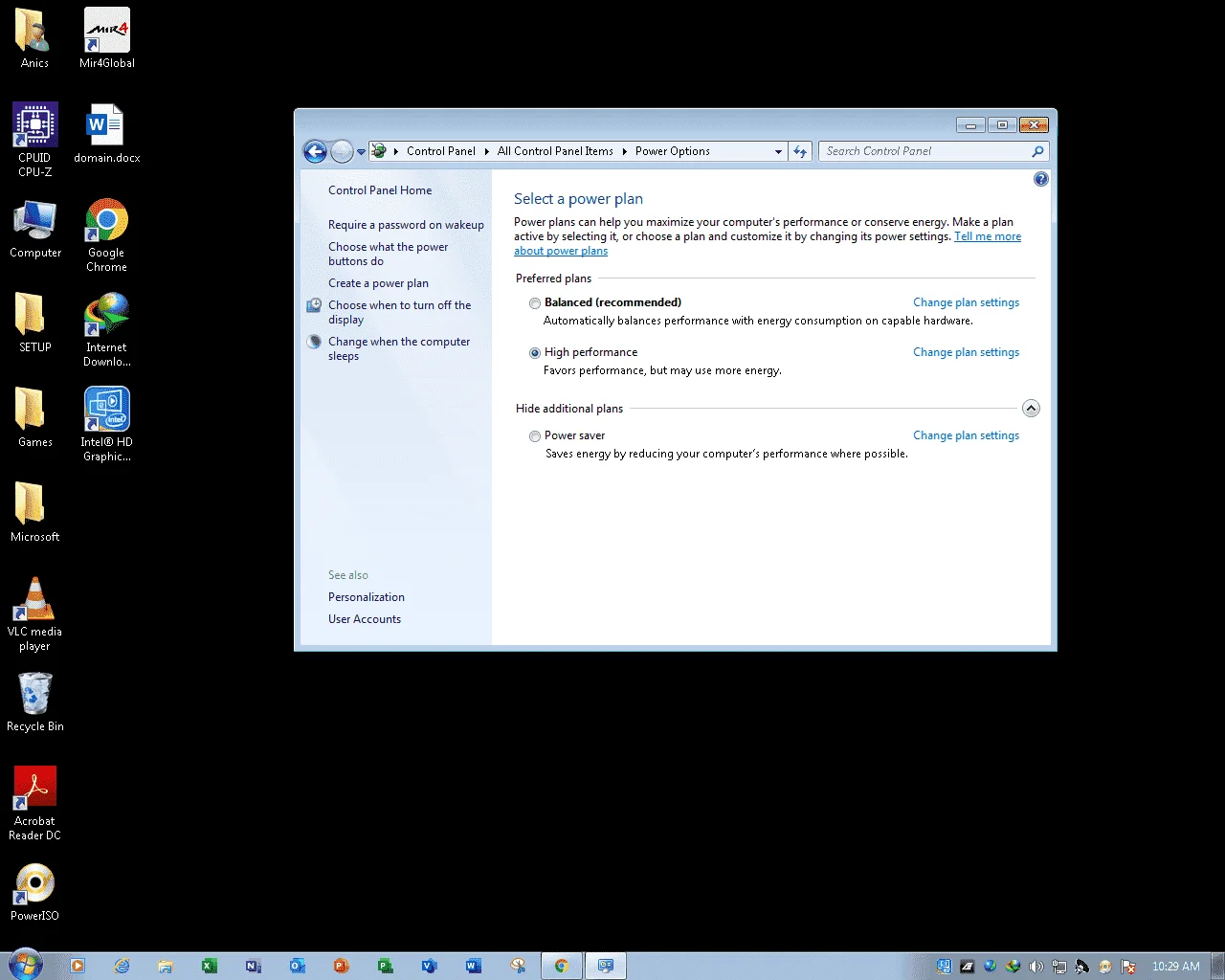Viewport: 1225px width, 980px height.
Task: Go back using the Back arrow button
Action: tap(315, 151)
